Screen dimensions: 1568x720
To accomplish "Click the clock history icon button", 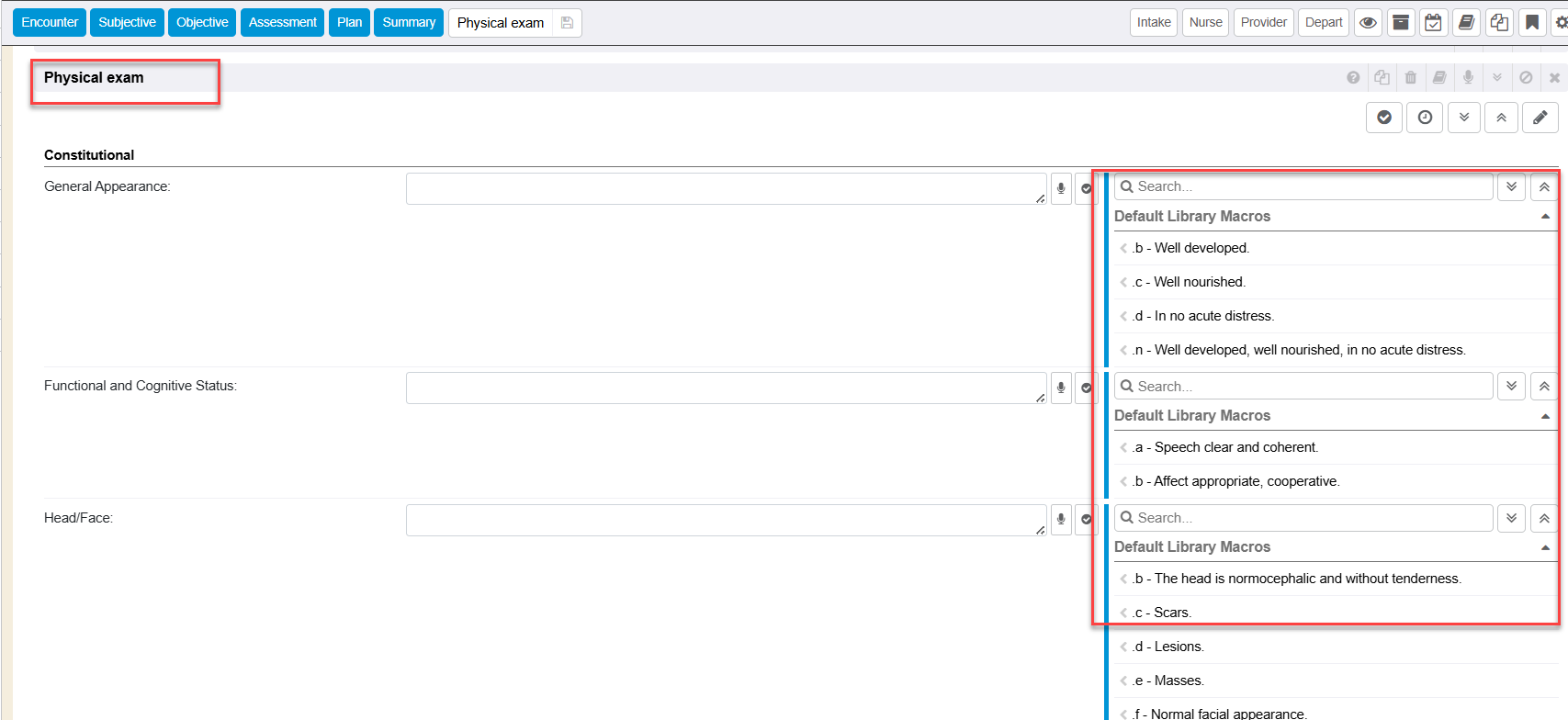I will [x=1425, y=118].
